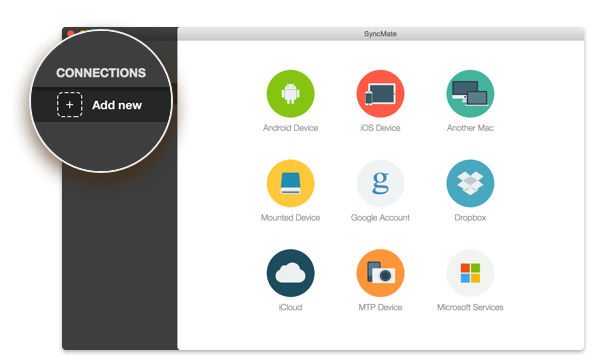
Task: Select the orange MTP Device camera icon
Action: [380, 273]
